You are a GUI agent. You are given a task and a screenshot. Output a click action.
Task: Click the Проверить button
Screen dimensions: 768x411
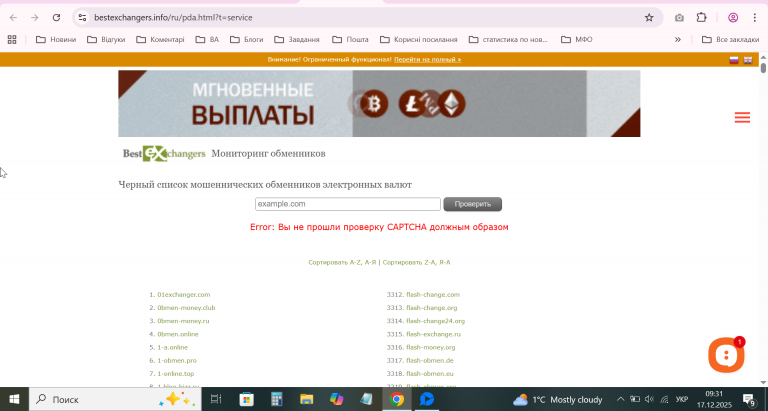[473, 204]
